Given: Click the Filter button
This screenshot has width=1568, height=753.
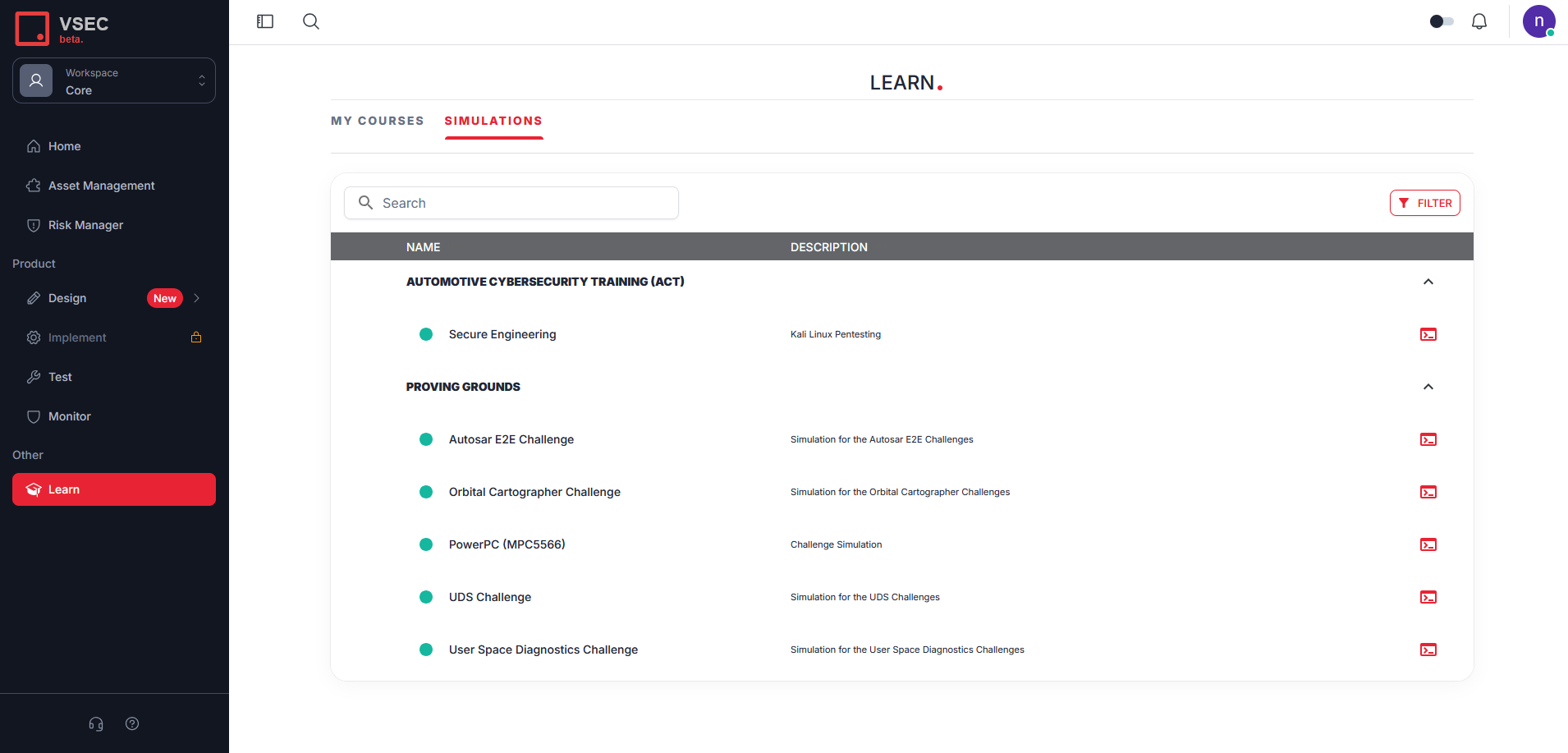Looking at the screenshot, I should point(1424,203).
